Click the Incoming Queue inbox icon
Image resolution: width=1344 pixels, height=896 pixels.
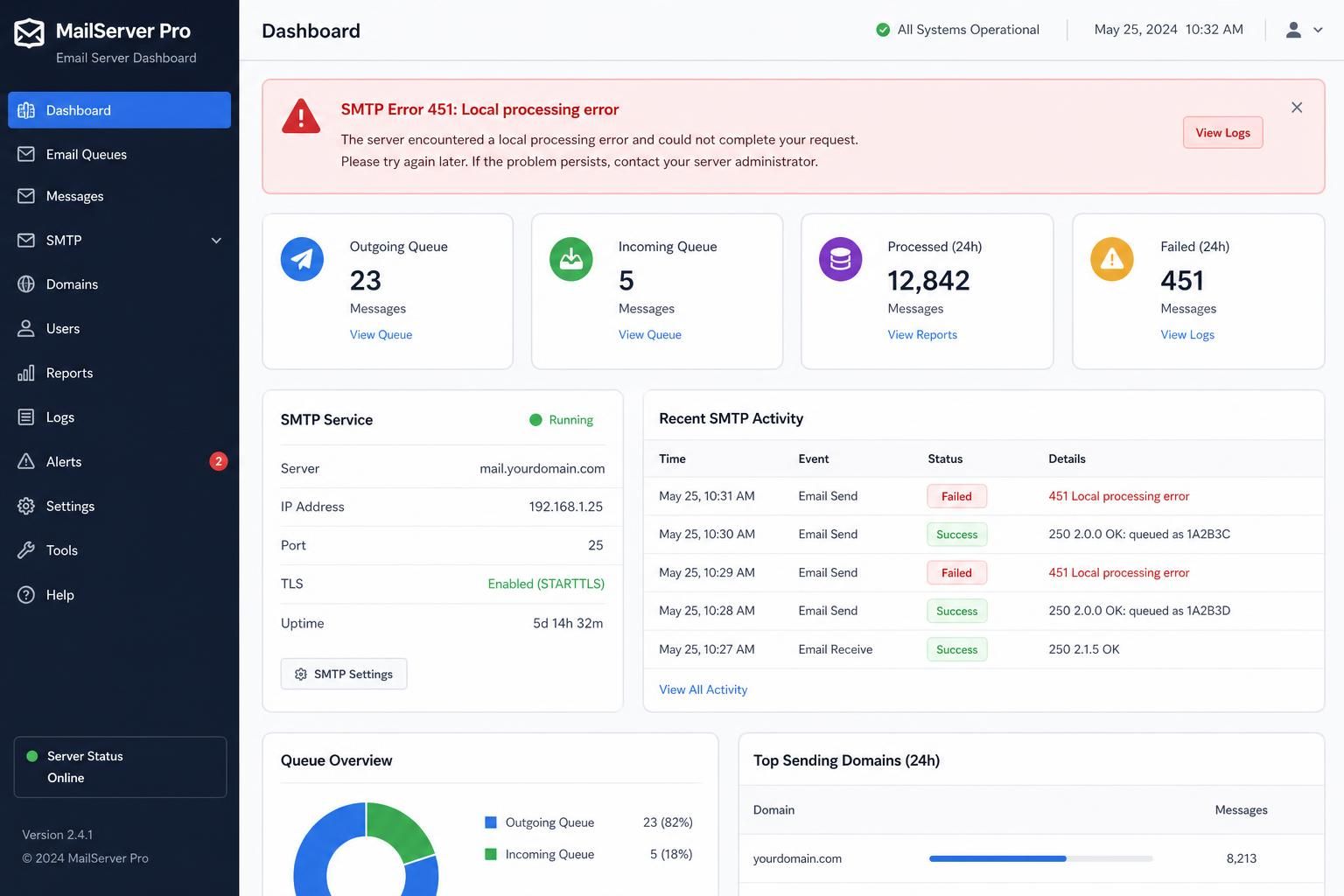(571, 259)
